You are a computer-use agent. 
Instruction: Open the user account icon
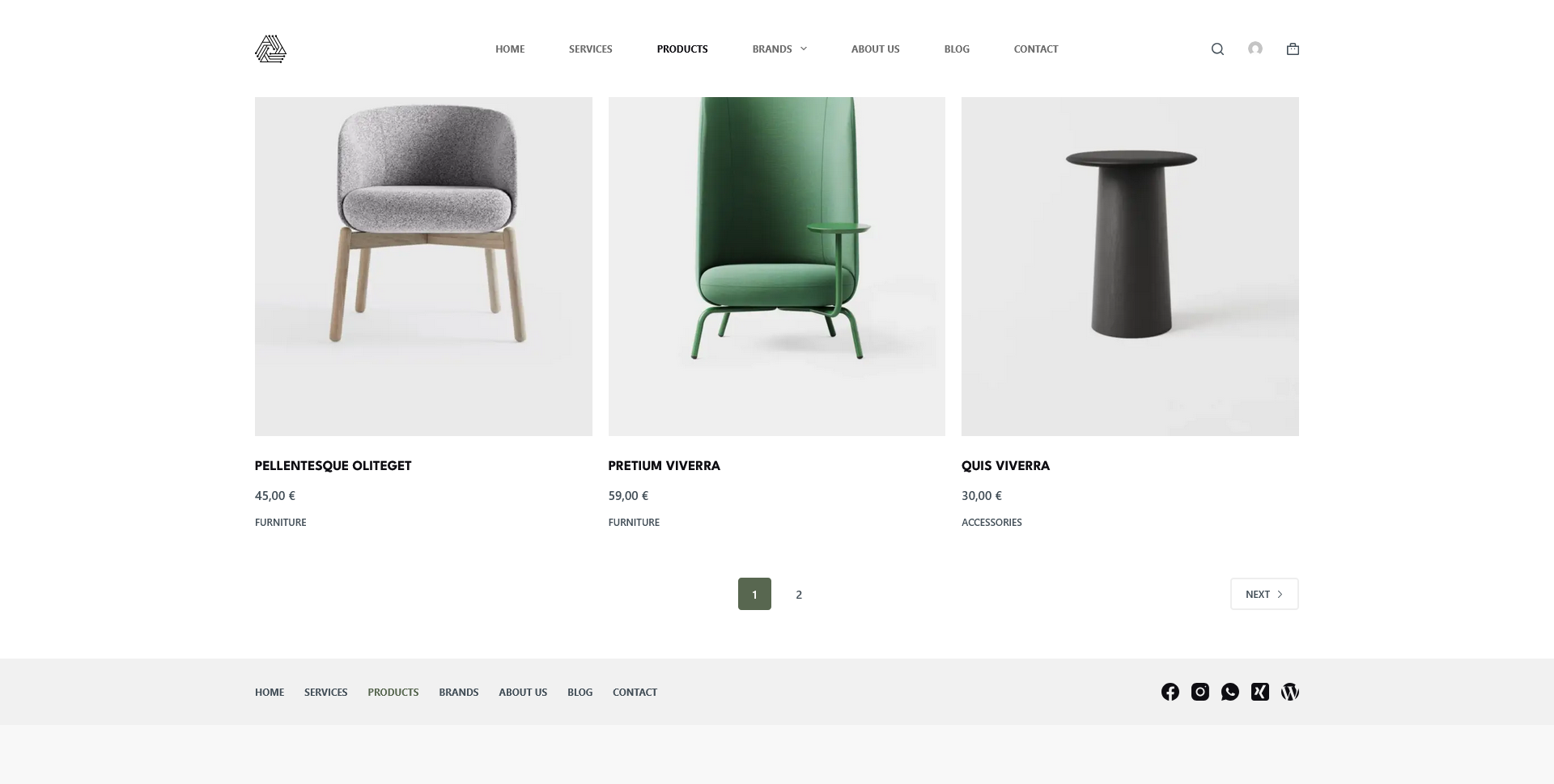point(1255,49)
